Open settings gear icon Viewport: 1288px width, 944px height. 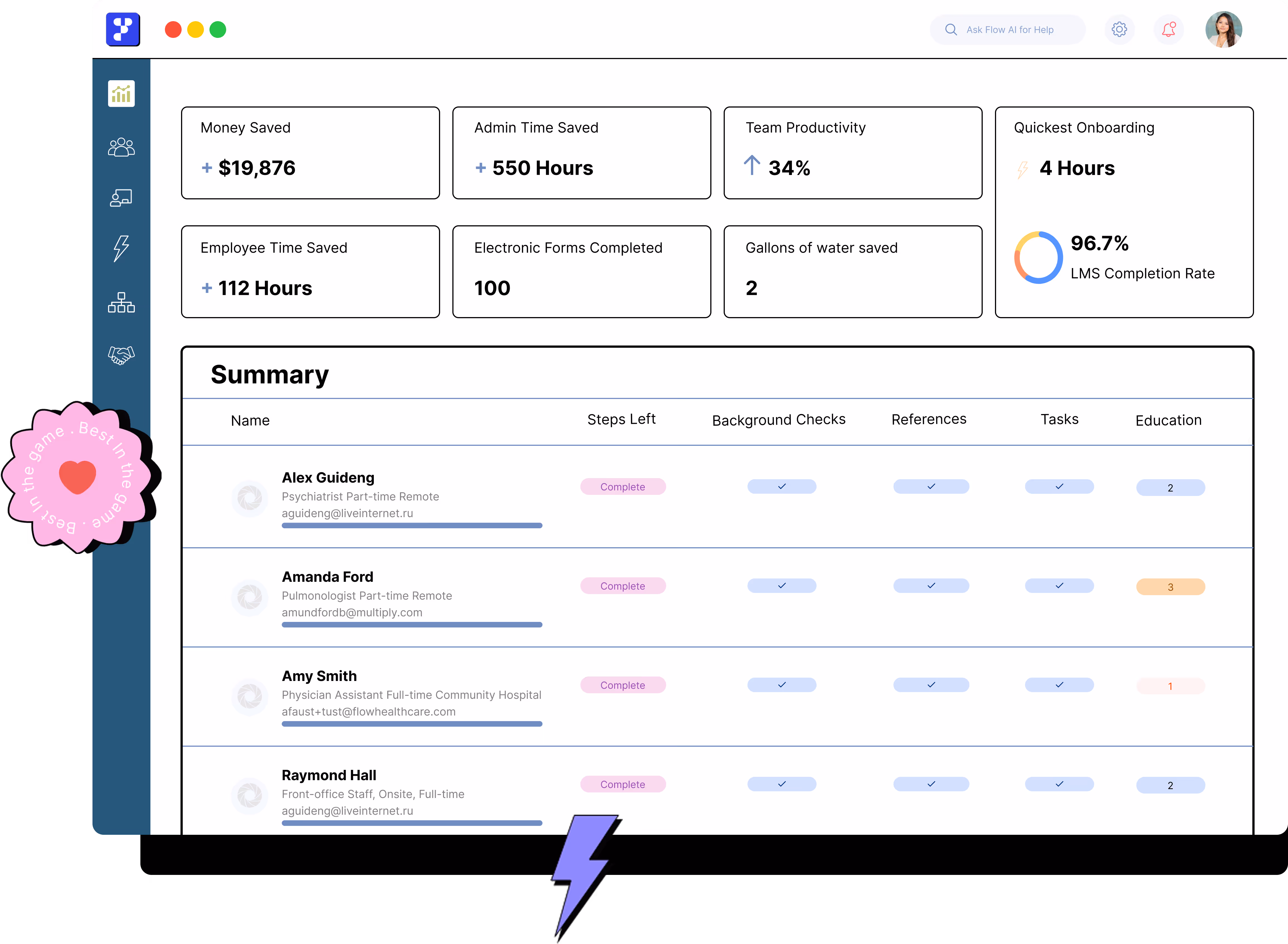[1119, 29]
